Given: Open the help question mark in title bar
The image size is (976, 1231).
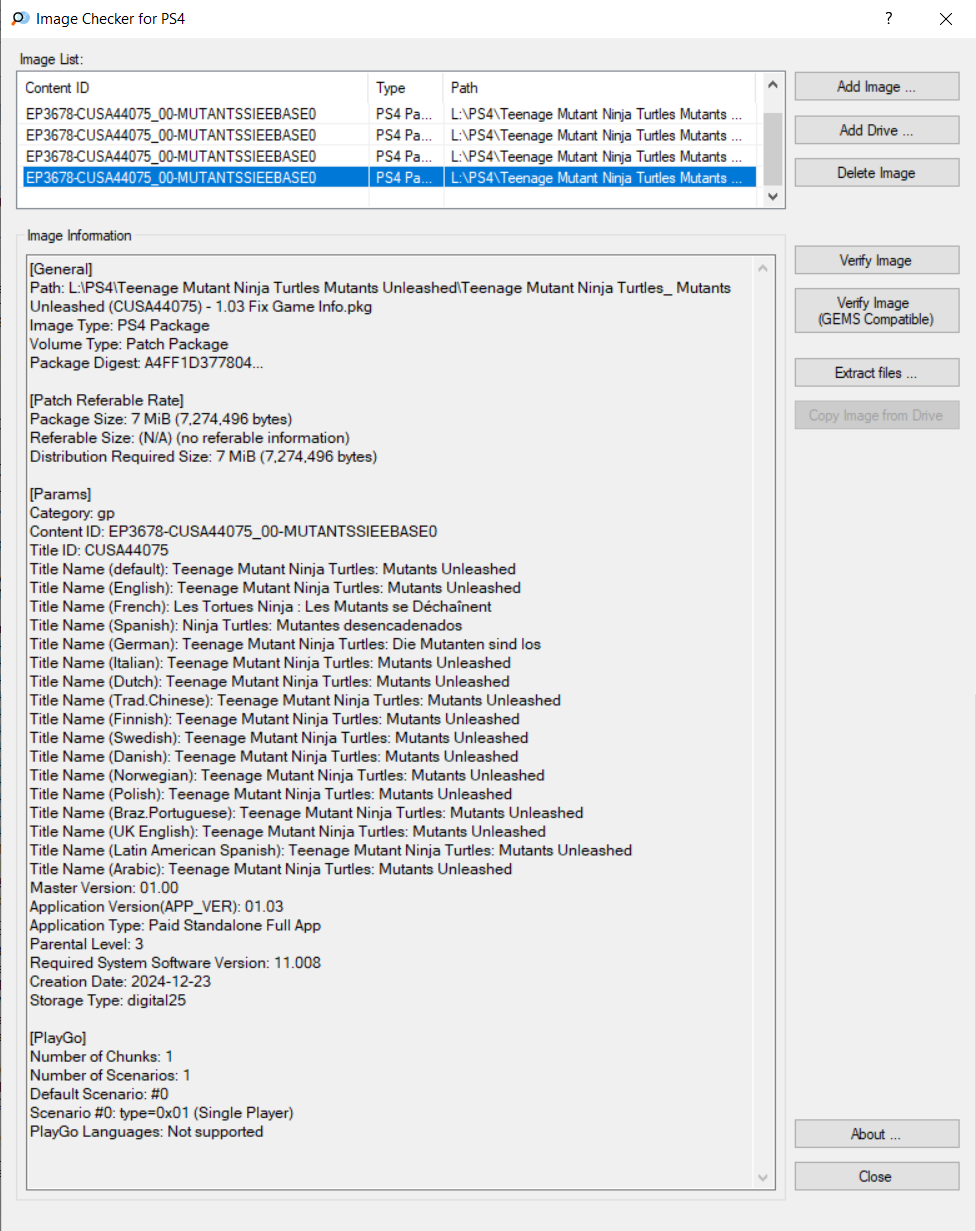Looking at the screenshot, I should [888, 18].
